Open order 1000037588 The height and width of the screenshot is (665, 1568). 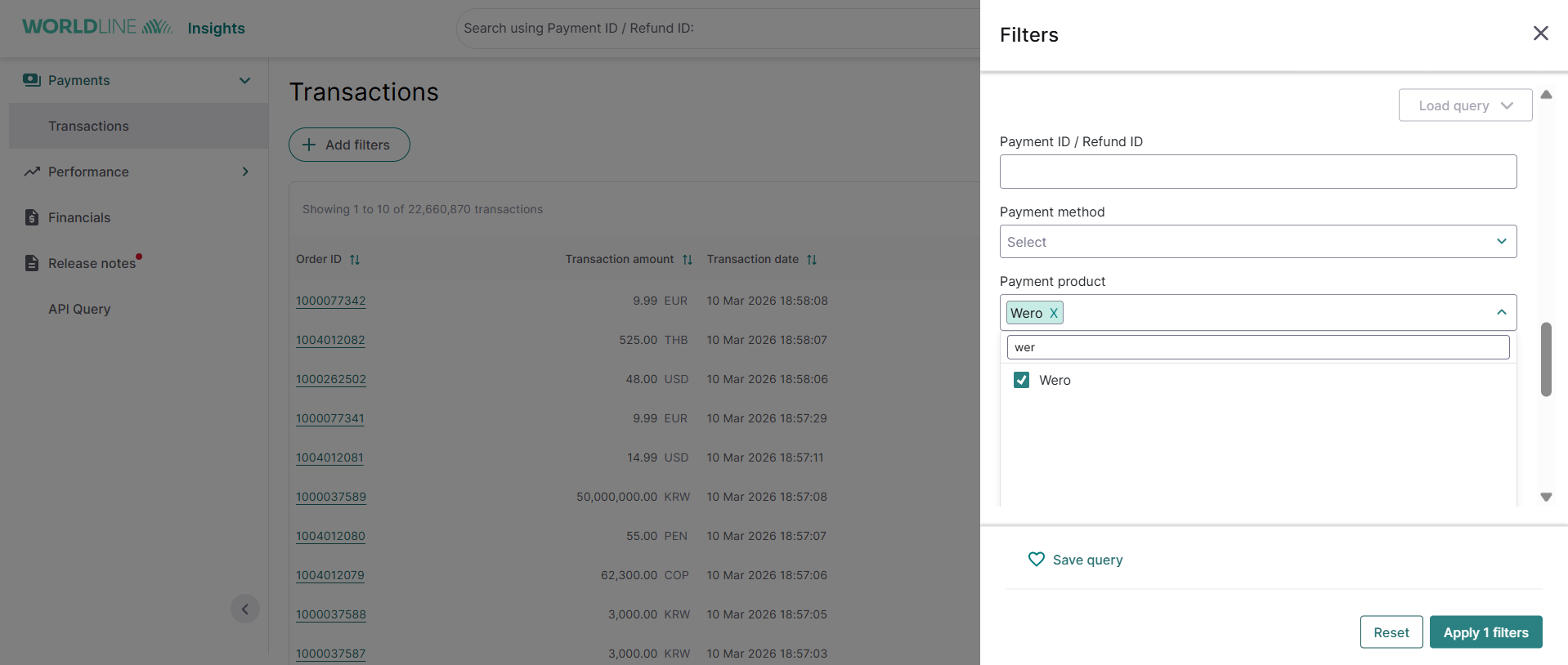click(x=330, y=614)
